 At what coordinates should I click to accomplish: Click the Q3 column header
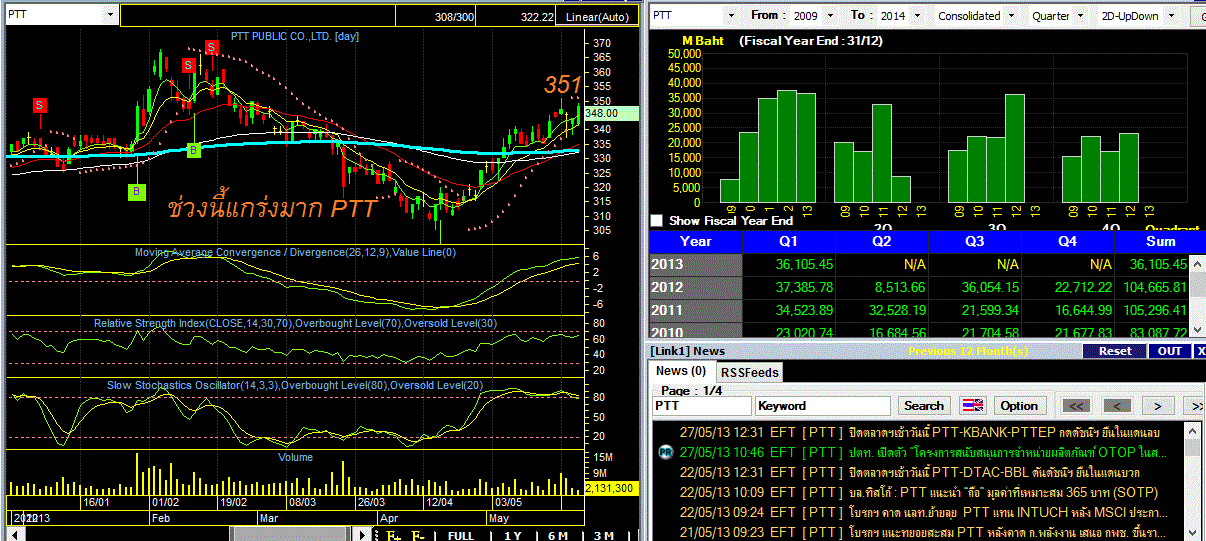point(975,241)
